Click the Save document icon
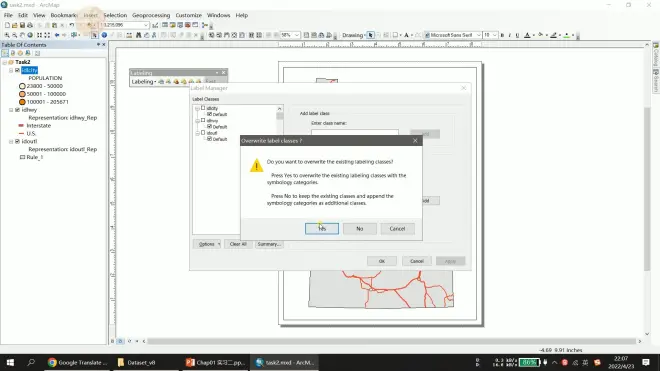 22,25
